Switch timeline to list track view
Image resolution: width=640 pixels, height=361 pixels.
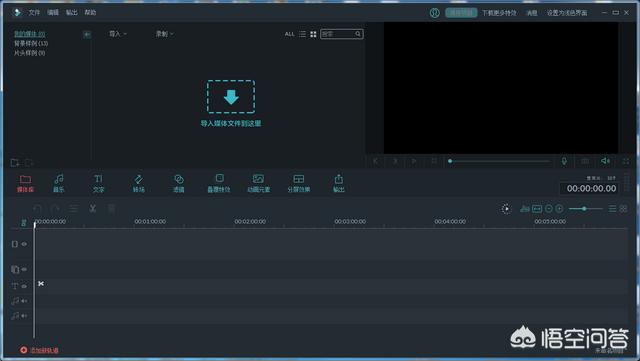click(x=612, y=209)
